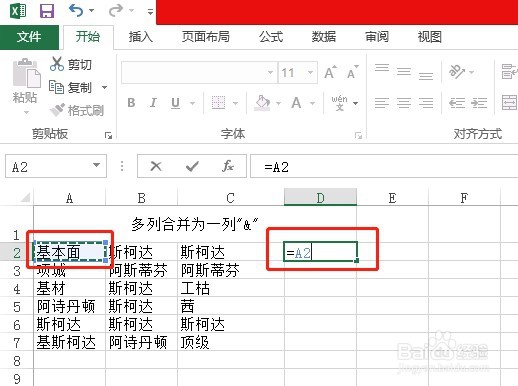
Task: Apply the font color A
Action: 296,103
